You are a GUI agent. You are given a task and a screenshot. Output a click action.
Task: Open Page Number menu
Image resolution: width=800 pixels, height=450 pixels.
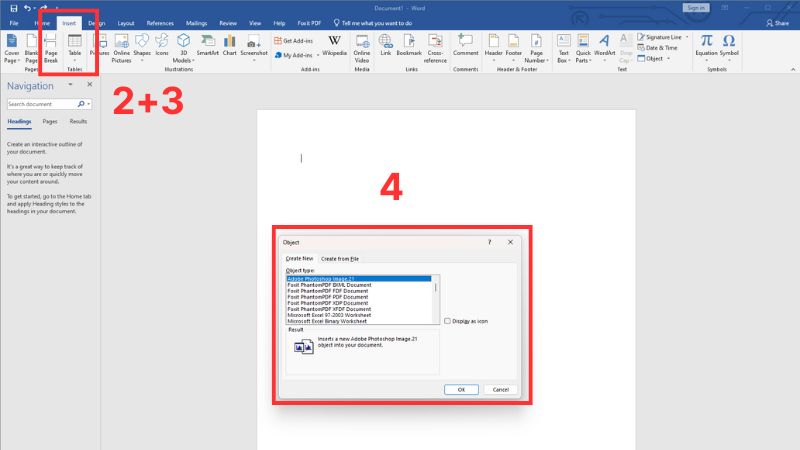tap(536, 48)
